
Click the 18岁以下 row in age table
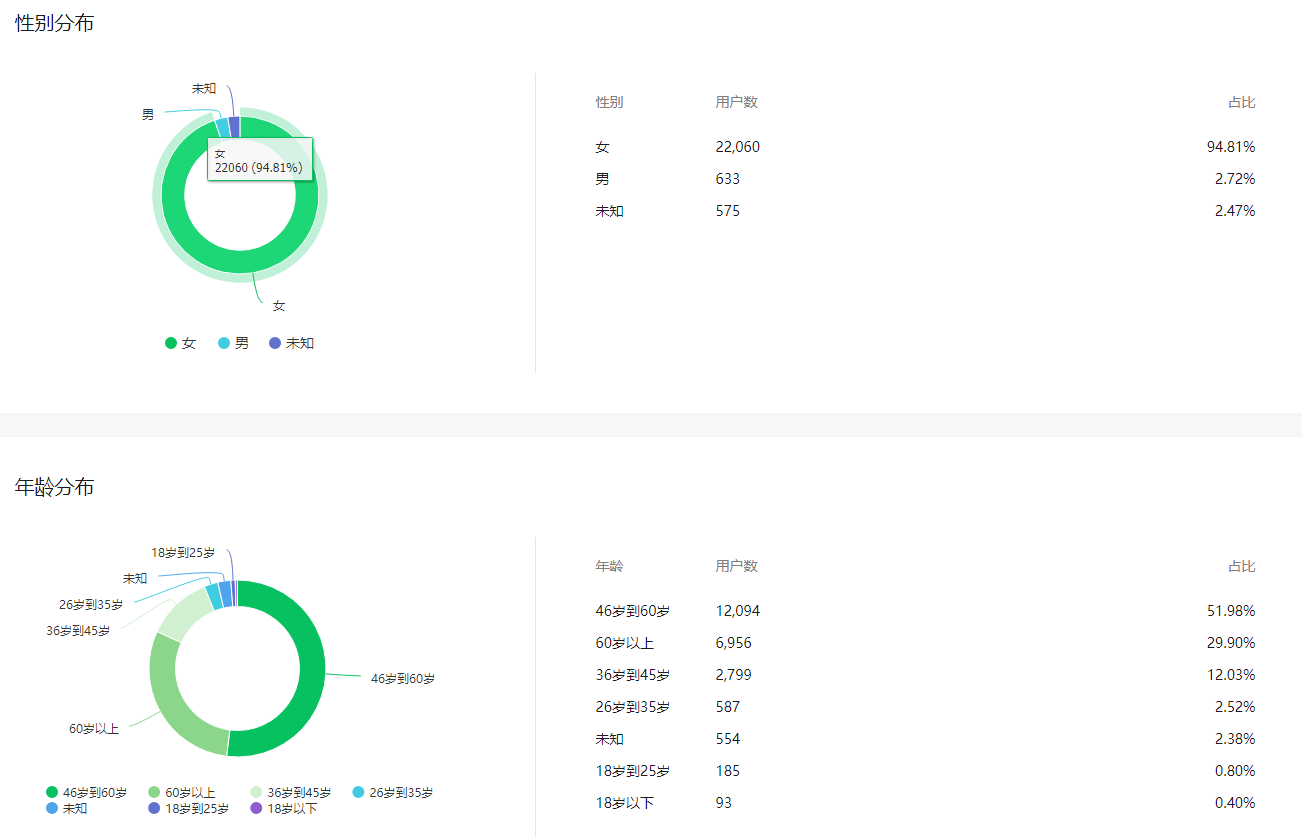[x=925, y=803]
